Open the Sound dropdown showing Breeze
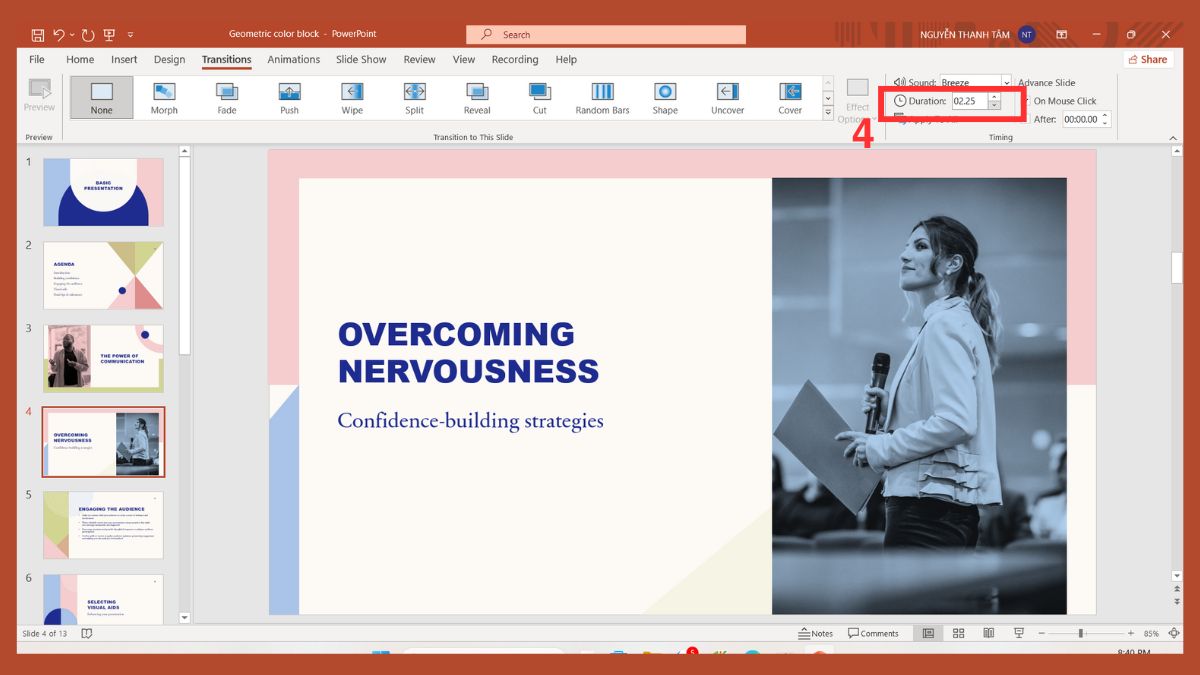Screen dimensions: 1200x675 pyautogui.click(x=1005, y=82)
